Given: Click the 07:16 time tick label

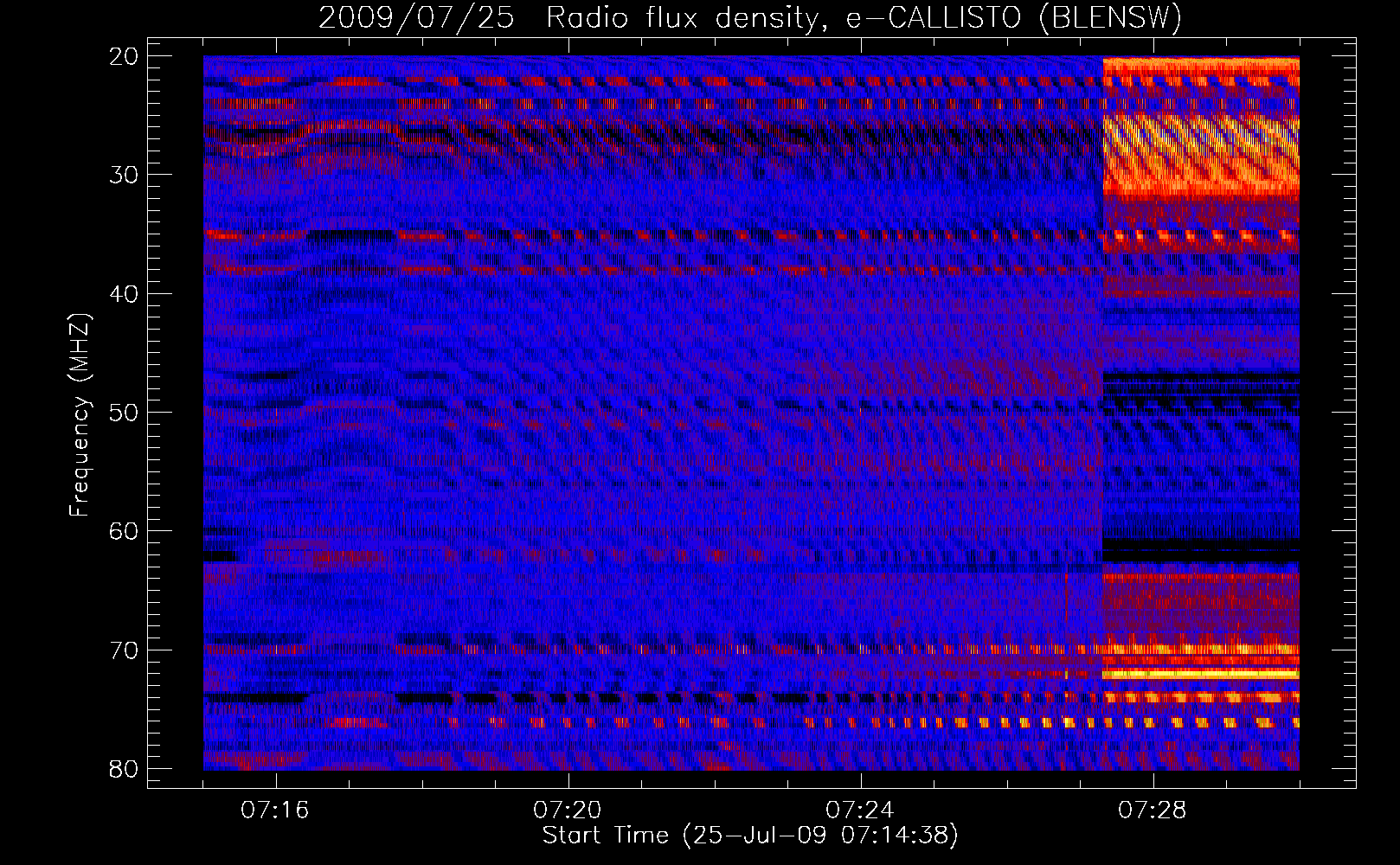Looking at the screenshot, I should coord(275,811).
